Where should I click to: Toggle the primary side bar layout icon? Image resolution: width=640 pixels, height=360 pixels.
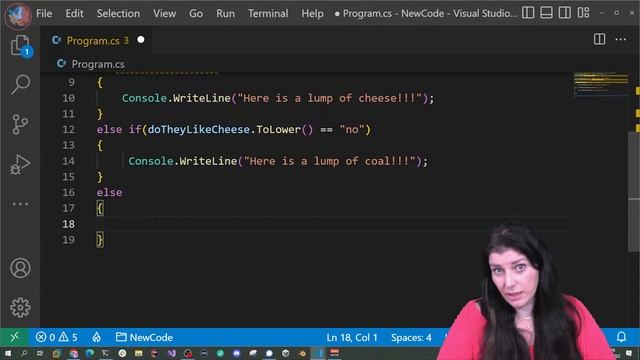click(x=528, y=13)
